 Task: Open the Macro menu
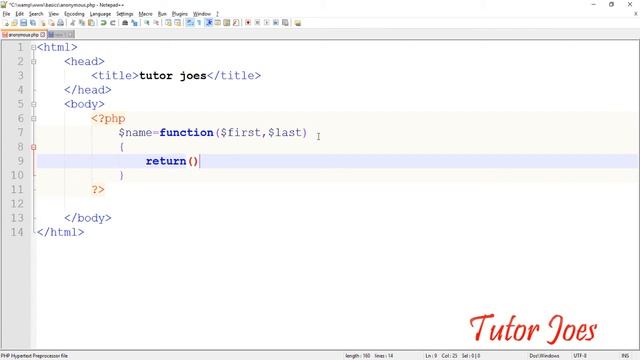pyautogui.click(x=145, y=14)
